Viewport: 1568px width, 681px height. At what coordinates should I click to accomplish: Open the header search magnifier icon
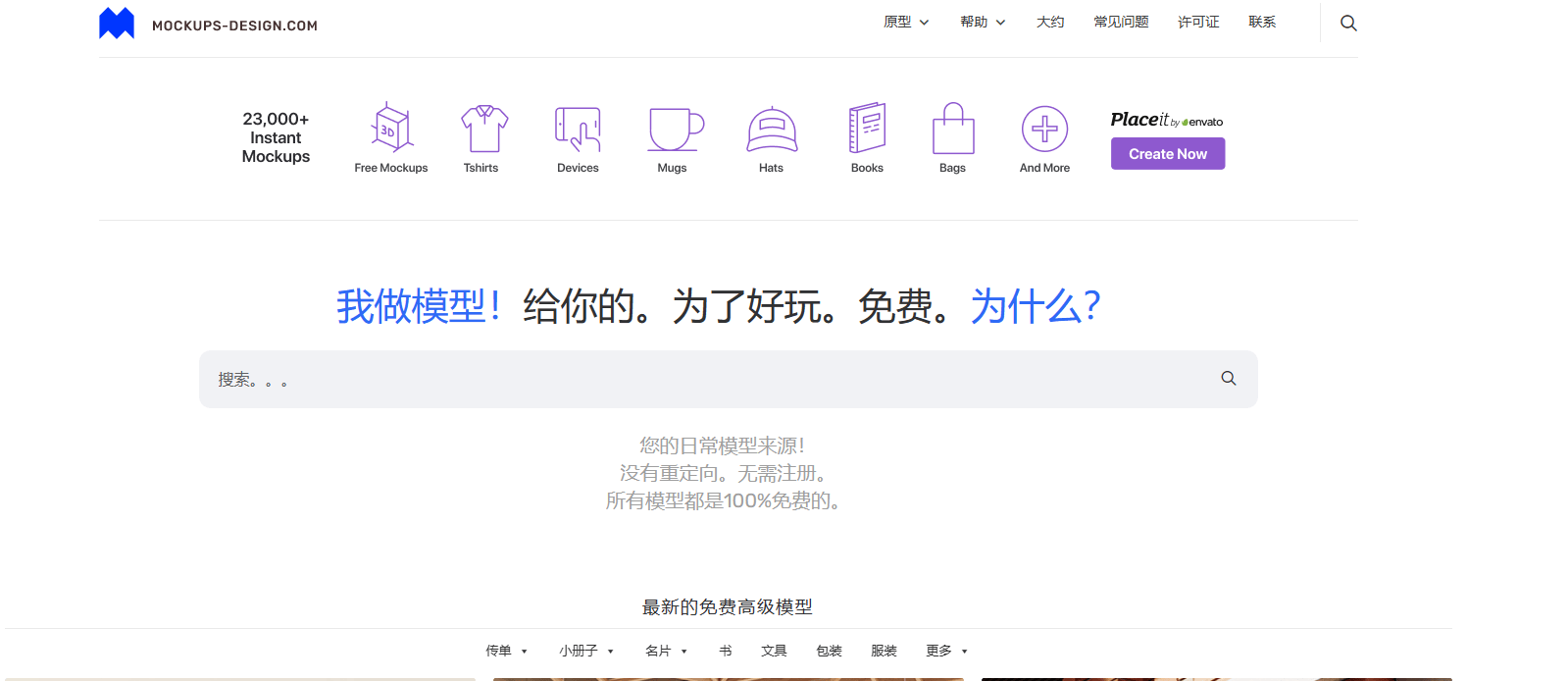coord(1348,23)
